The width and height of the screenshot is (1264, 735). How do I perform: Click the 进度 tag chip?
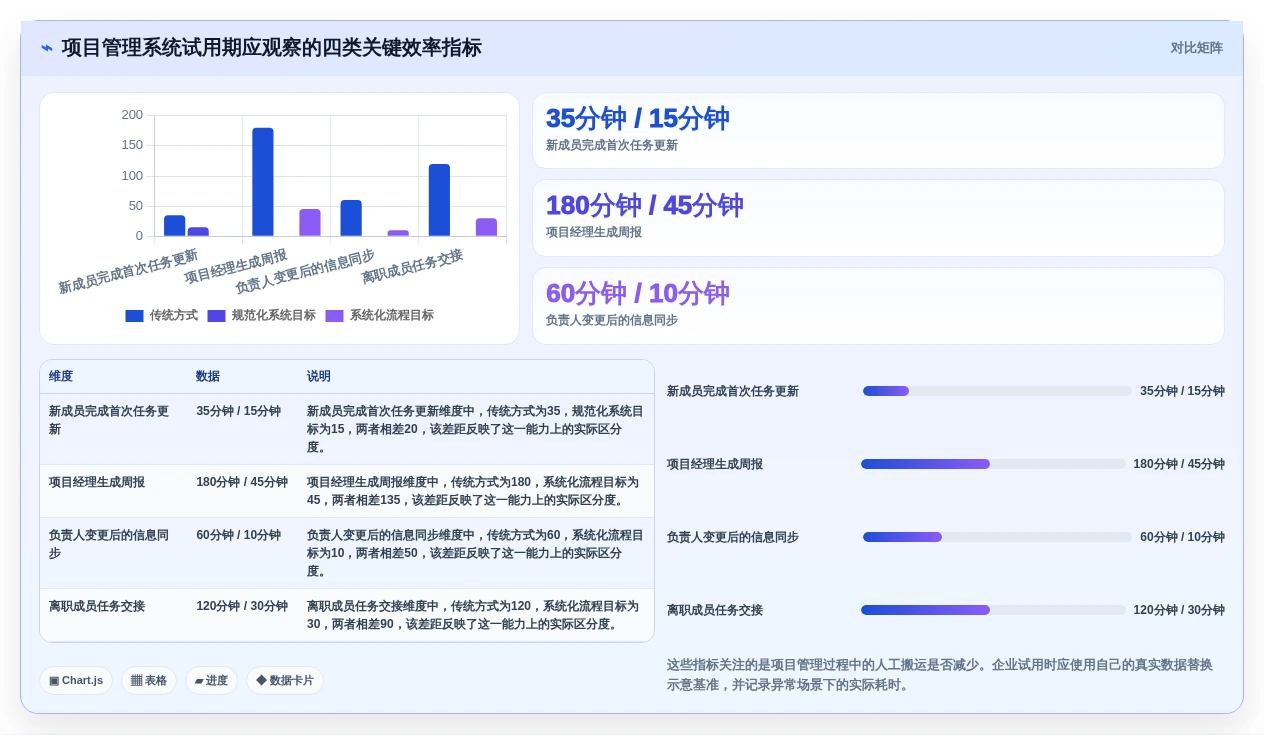coord(211,681)
